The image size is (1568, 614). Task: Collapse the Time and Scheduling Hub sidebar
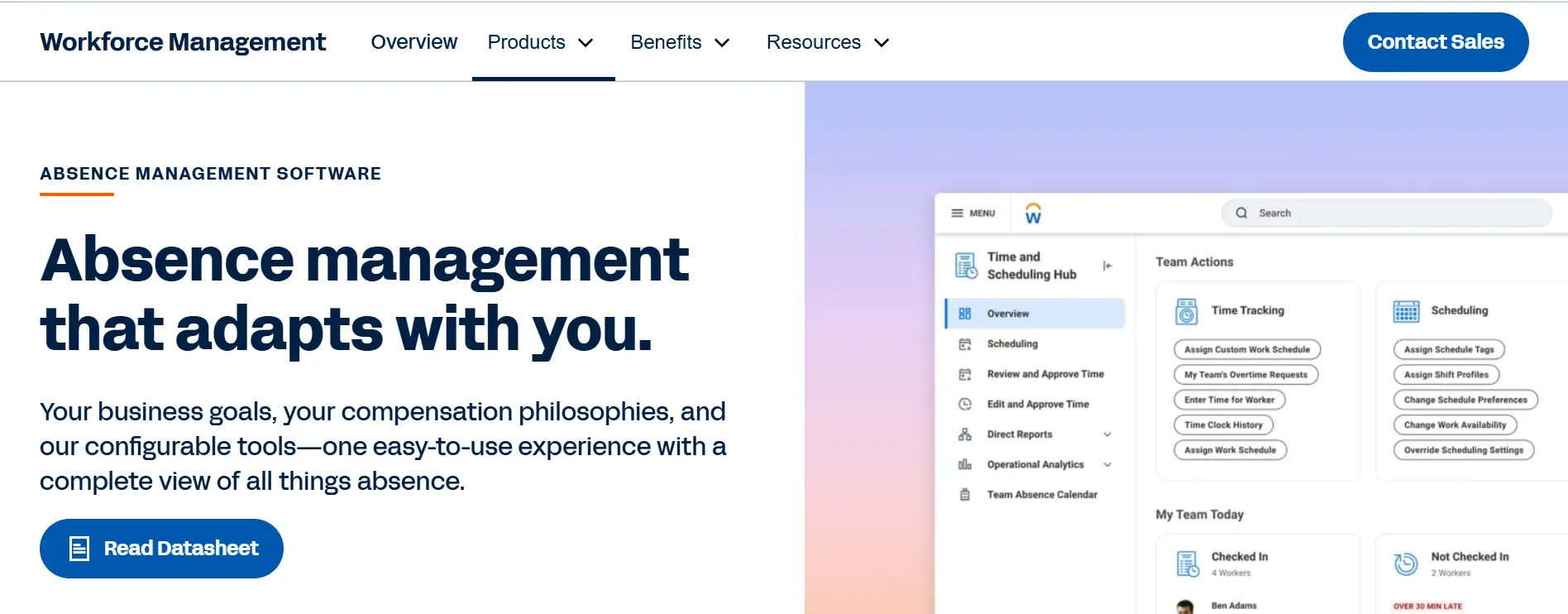point(1107,266)
